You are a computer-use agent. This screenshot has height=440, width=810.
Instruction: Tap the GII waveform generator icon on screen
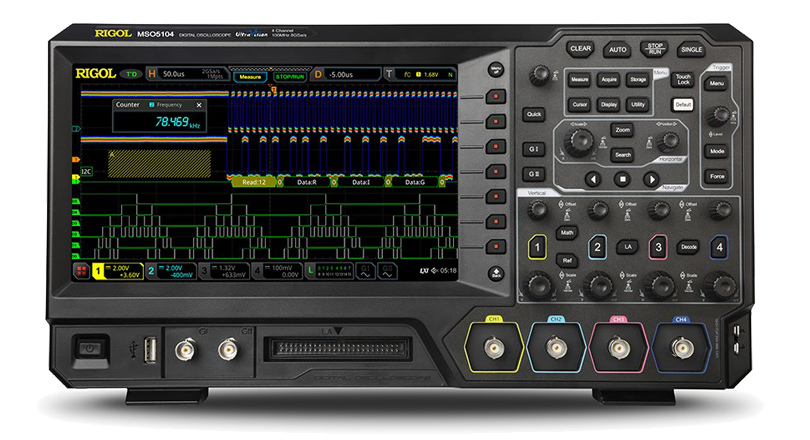387,271
